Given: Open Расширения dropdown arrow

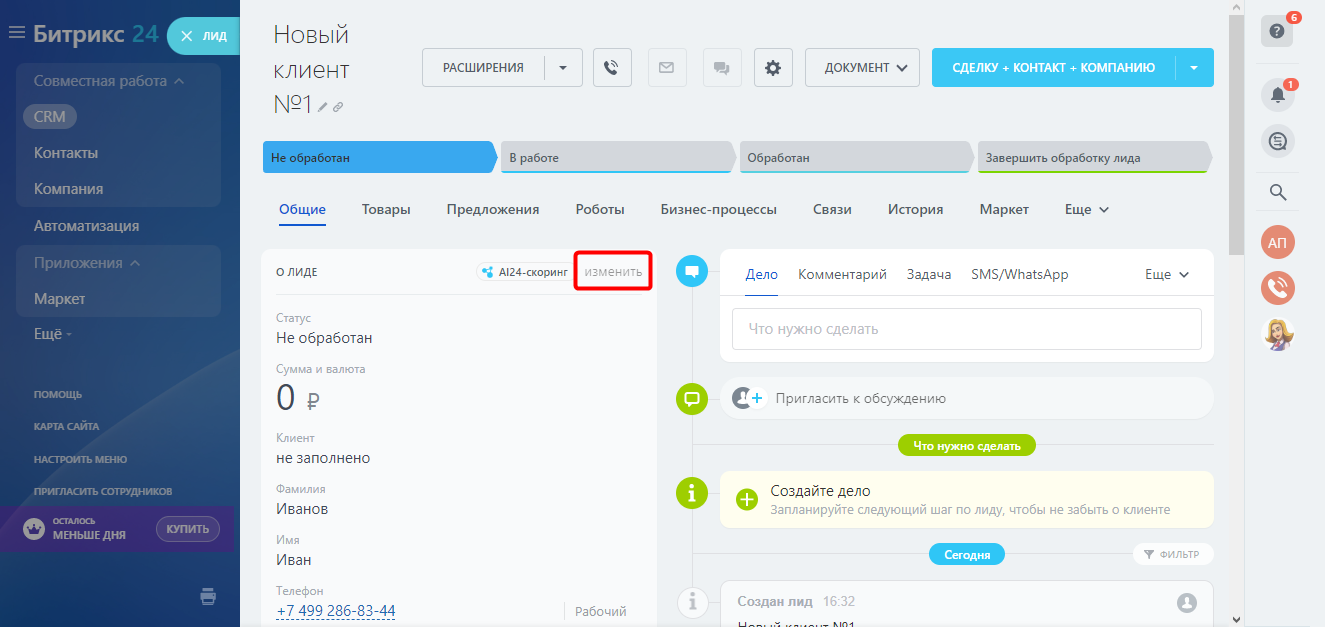Looking at the screenshot, I should [563, 68].
